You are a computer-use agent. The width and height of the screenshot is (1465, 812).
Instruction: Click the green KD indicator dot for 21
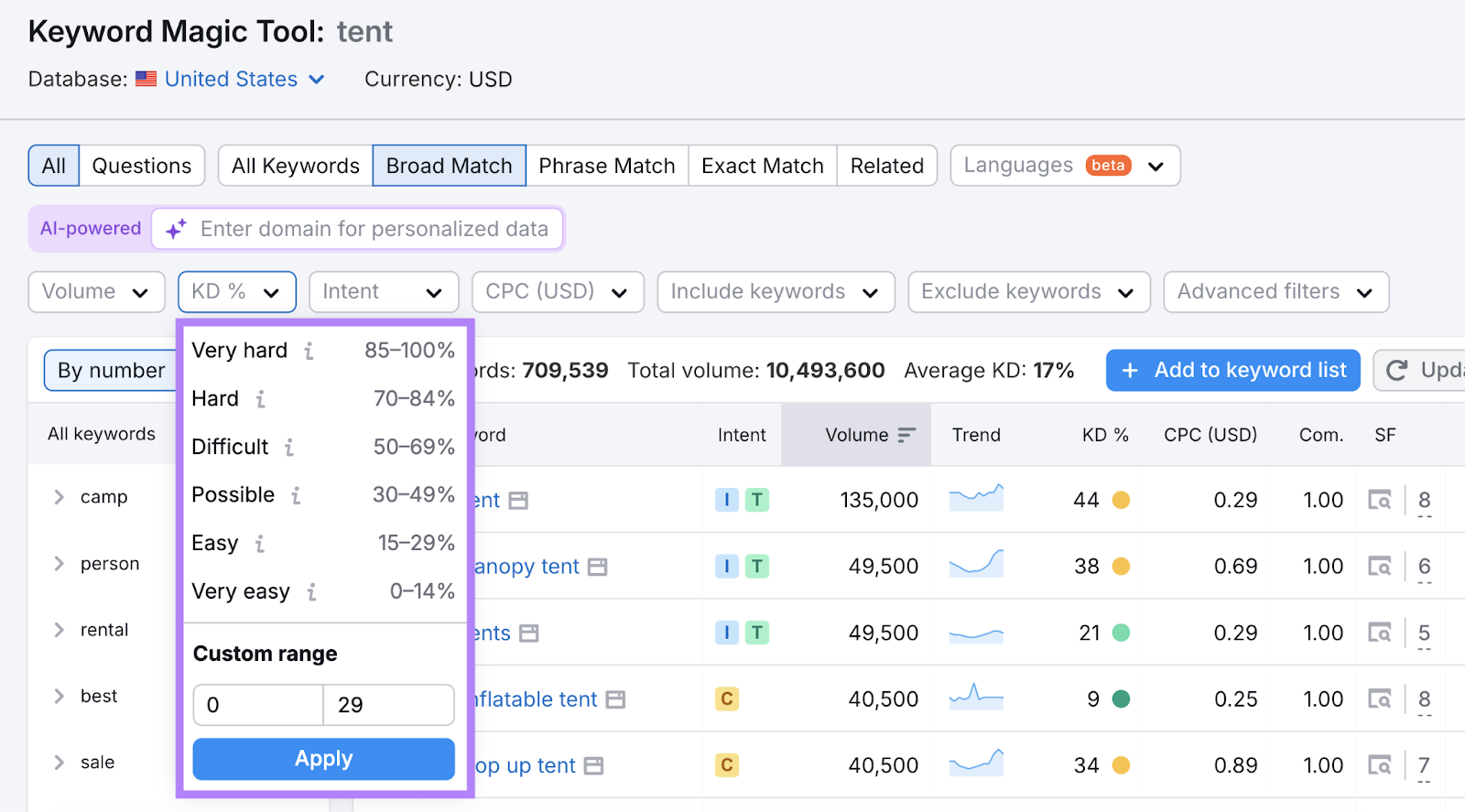[1121, 633]
